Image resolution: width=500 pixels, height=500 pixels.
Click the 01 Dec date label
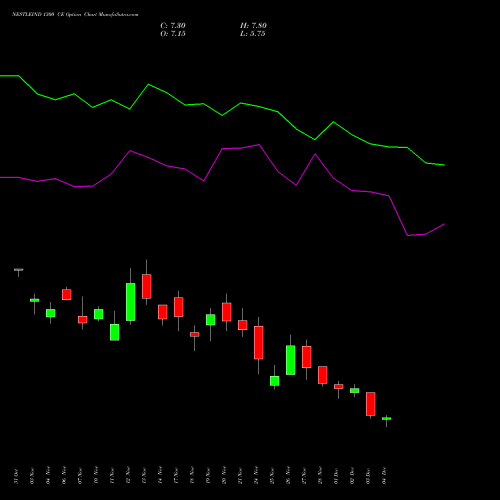click(336, 476)
